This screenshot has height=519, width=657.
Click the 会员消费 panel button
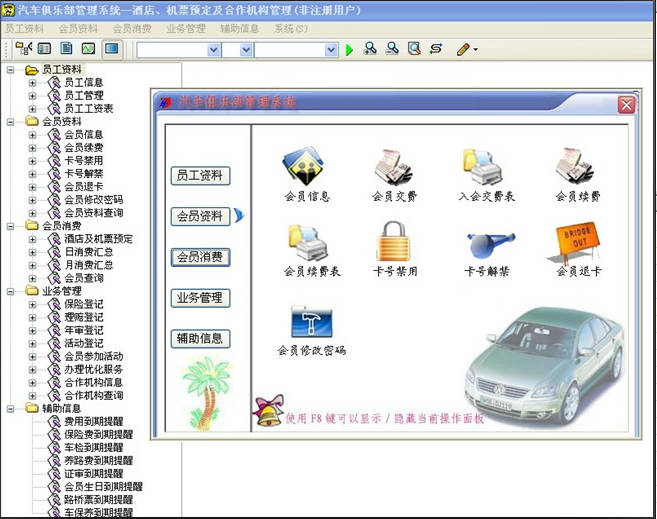[x=200, y=257]
